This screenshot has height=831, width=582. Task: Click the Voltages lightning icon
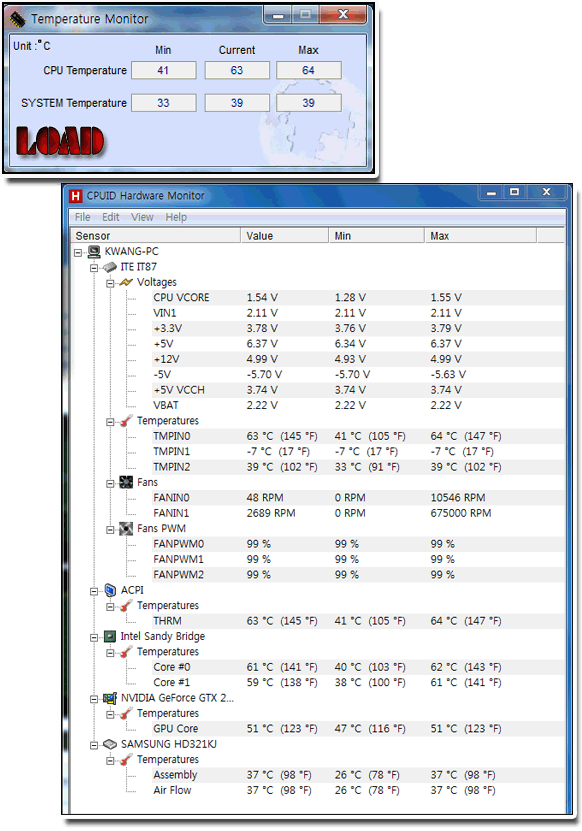click(x=126, y=282)
